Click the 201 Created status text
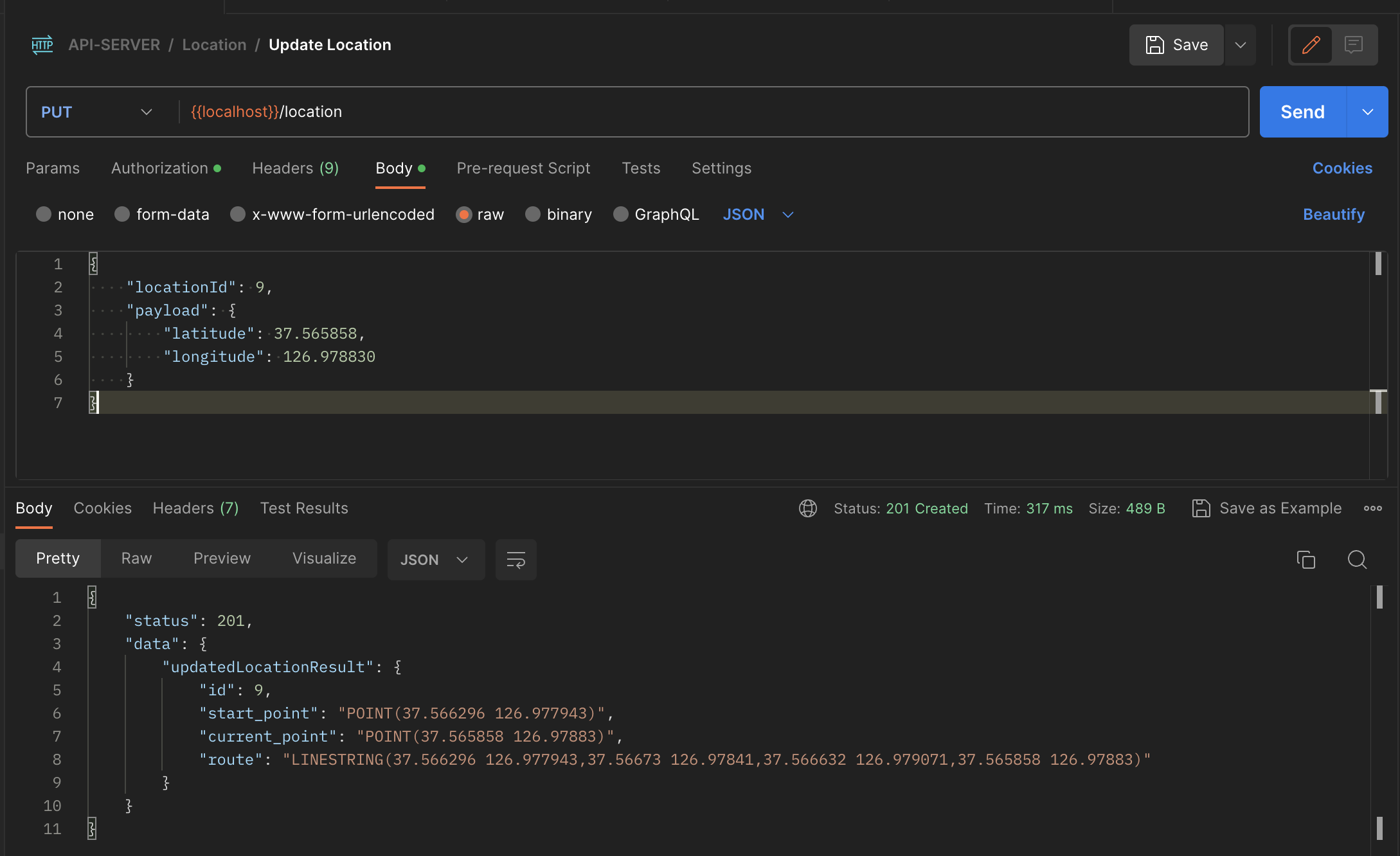 click(x=927, y=508)
